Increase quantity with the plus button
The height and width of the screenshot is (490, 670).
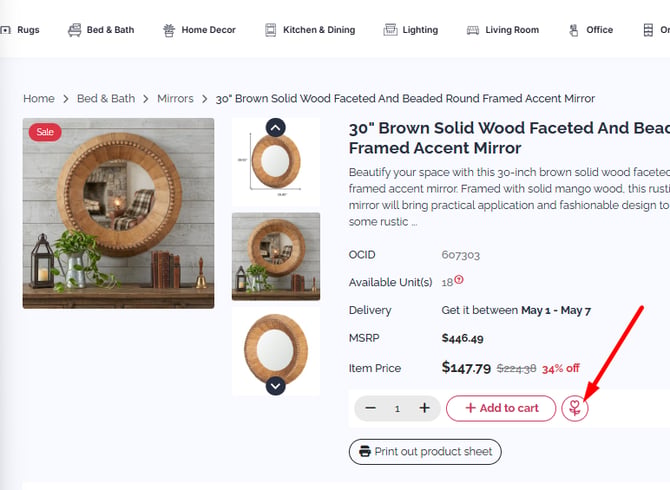click(424, 408)
